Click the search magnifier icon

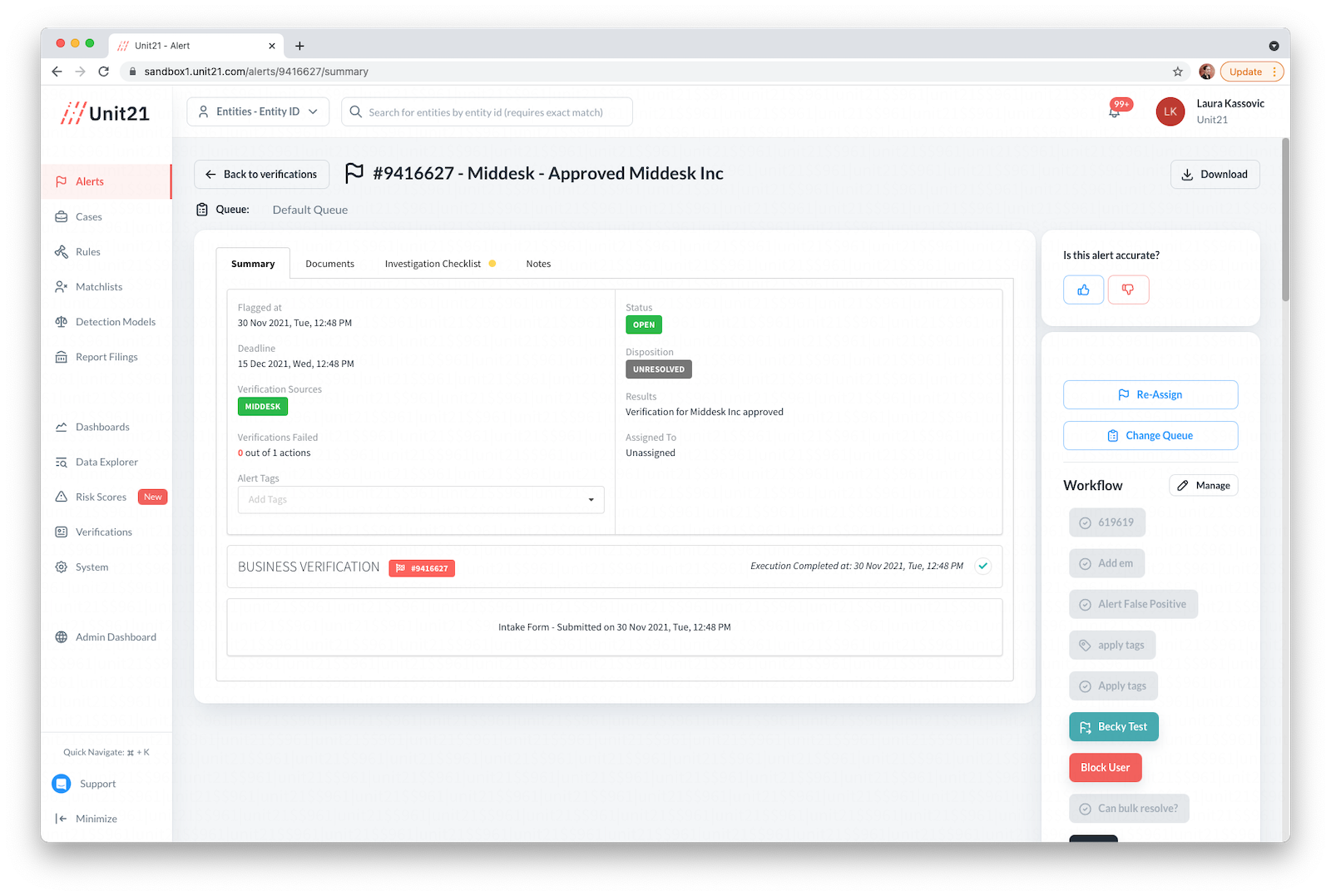[356, 111]
